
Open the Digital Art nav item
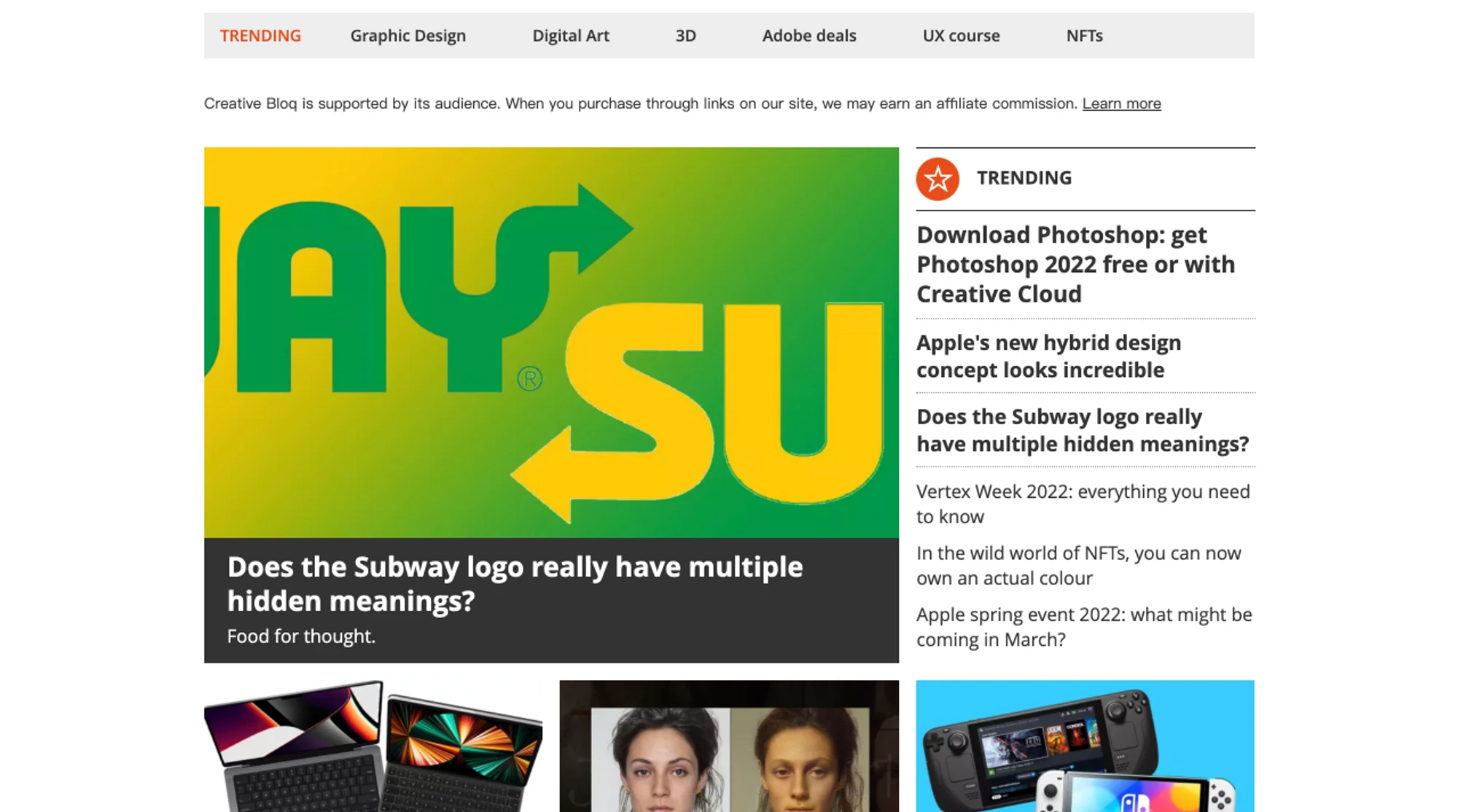point(570,36)
